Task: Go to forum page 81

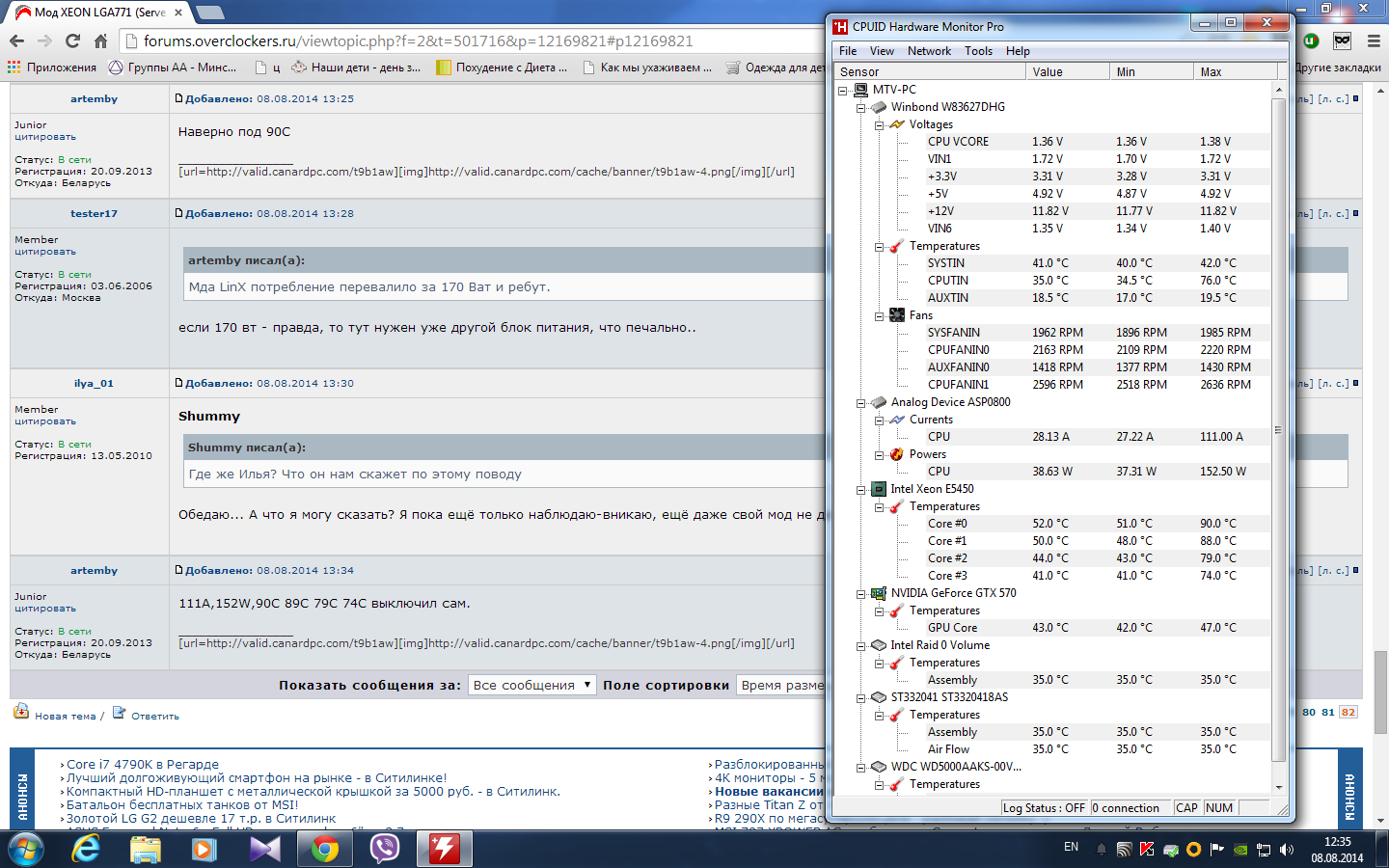Action: click(1328, 712)
